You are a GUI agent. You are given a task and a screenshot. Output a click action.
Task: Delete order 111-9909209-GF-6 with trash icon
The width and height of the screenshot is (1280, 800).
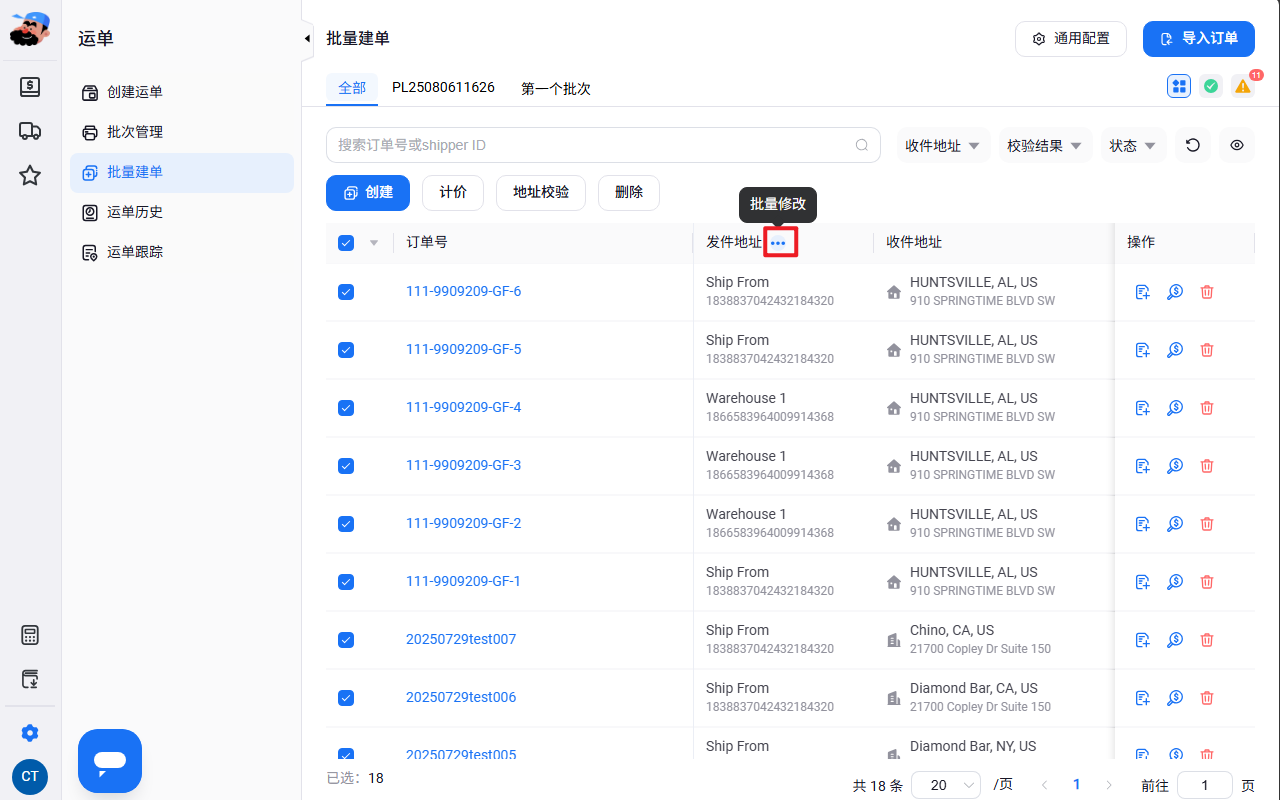pyautogui.click(x=1207, y=292)
